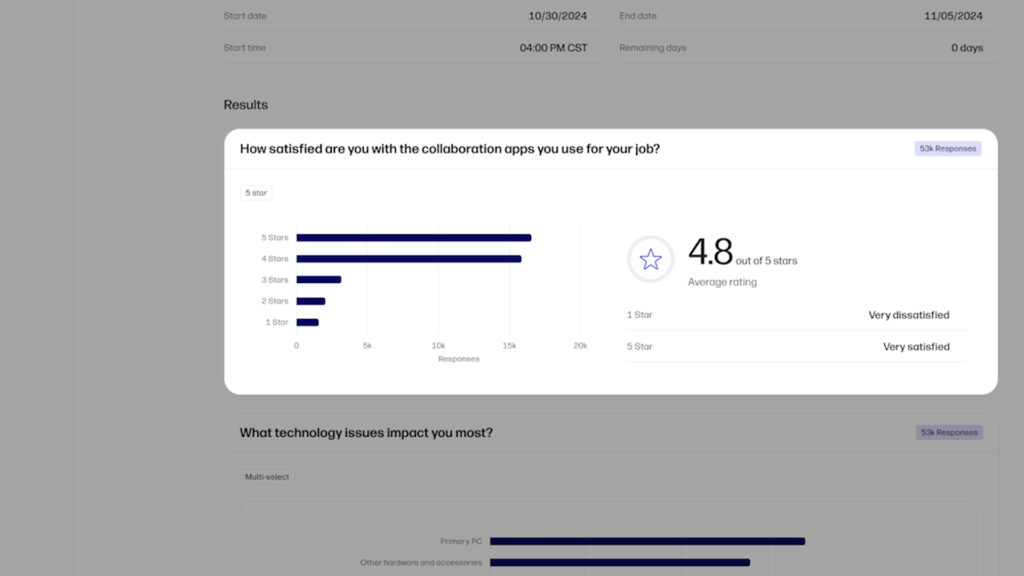Click the 53k Responses badge on technology issues question
The width and height of the screenshot is (1024, 576).
pos(949,432)
